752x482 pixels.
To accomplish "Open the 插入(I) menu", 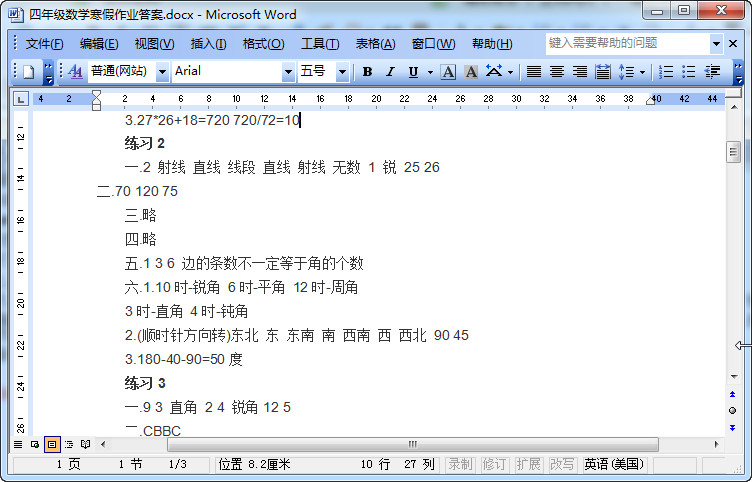I will click(208, 44).
